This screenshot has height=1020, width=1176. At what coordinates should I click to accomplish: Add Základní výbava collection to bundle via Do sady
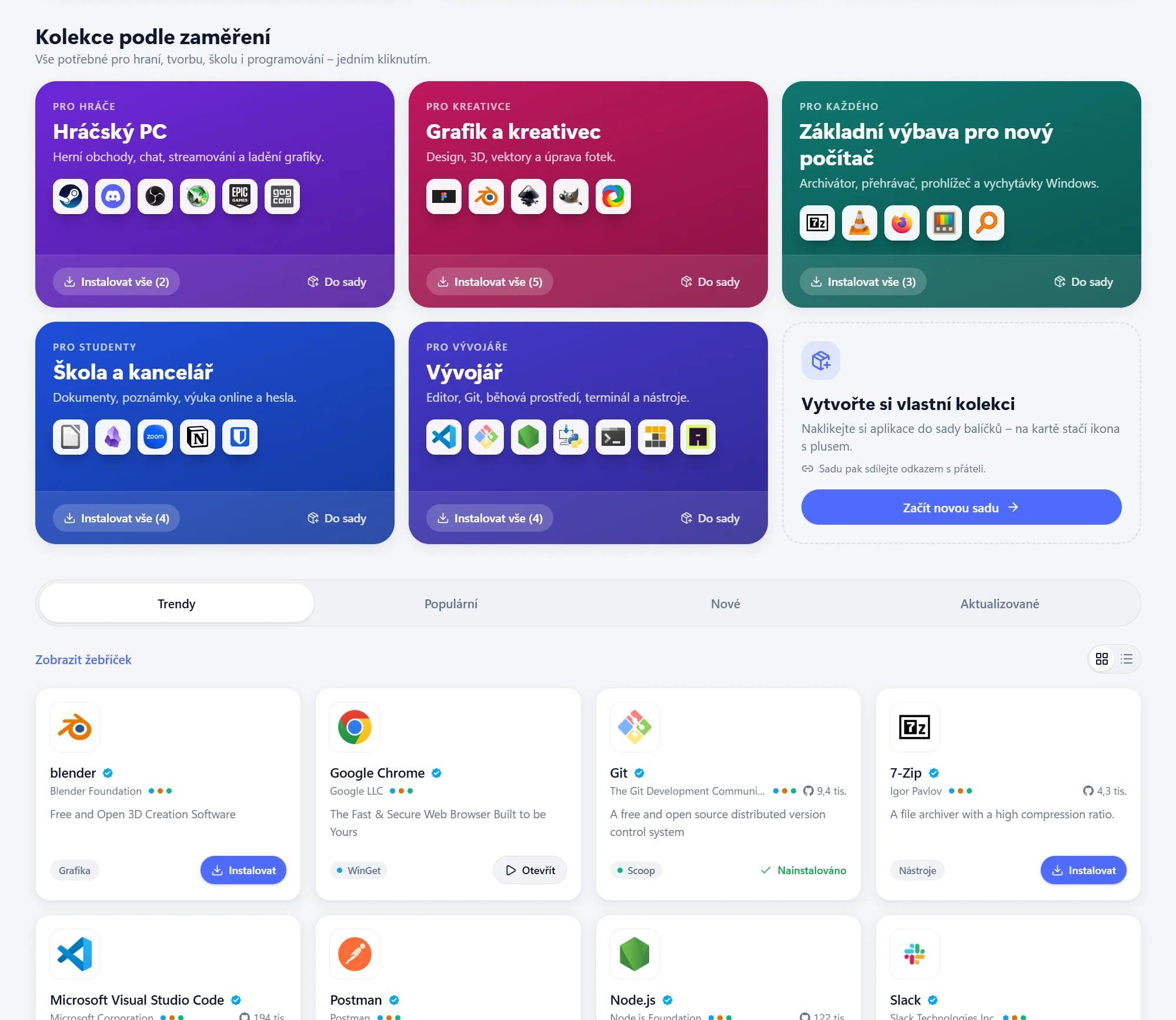[1084, 282]
